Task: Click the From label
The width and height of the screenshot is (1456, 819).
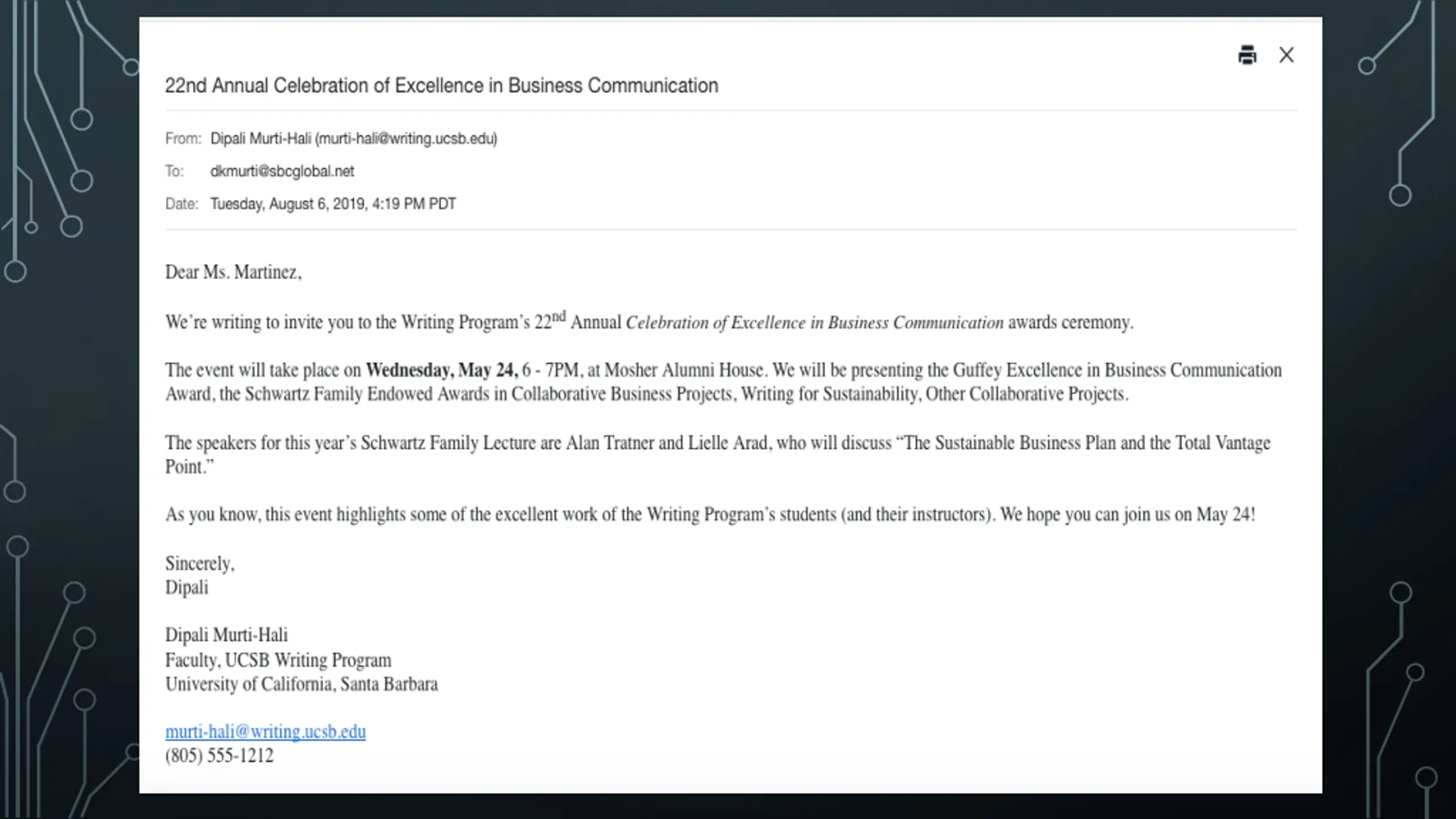Action: click(x=183, y=139)
